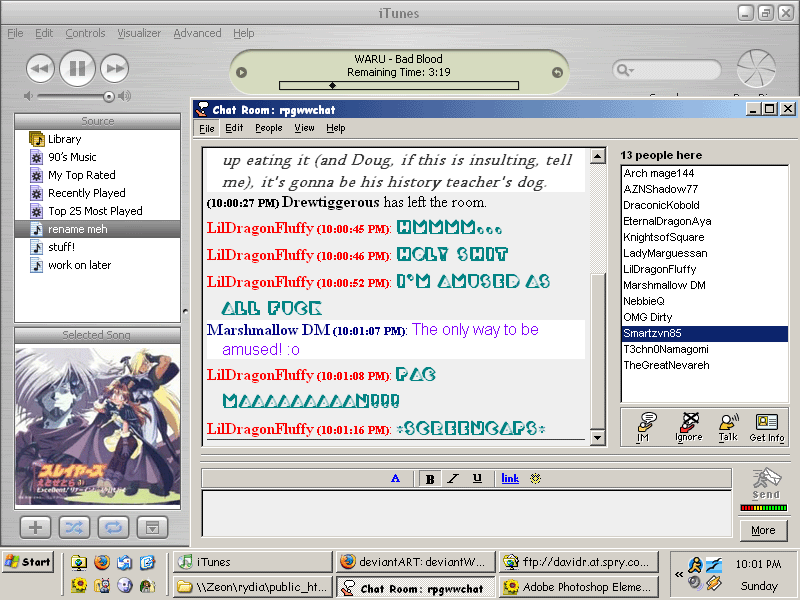The image size is (800, 600).
Task: Launch Firefox from quick launch
Action: point(101,562)
